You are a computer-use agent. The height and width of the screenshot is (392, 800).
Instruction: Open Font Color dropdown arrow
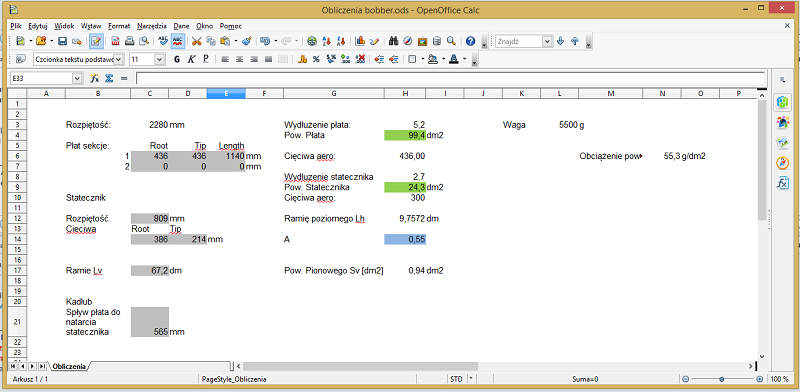pos(465,59)
